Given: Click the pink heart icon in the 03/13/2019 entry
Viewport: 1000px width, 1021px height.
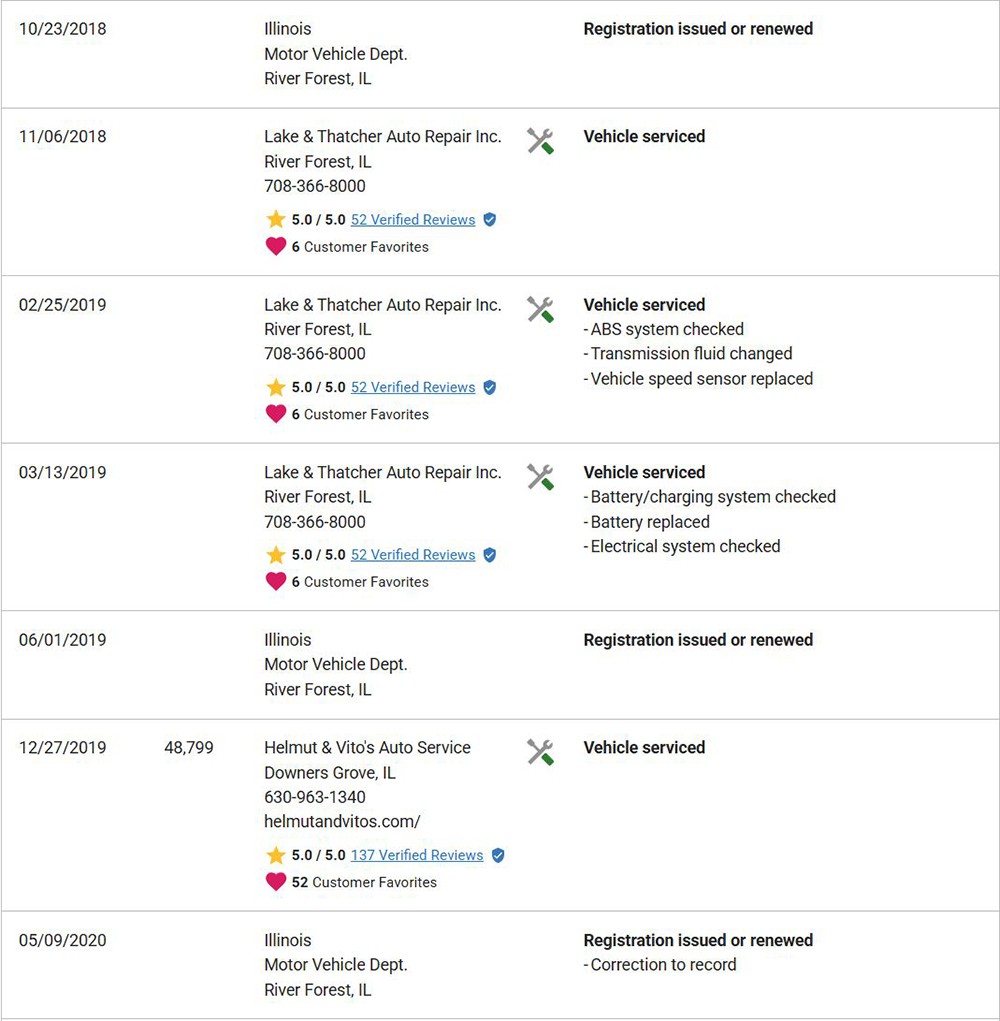Looking at the screenshot, I should click(x=276, y=581).
